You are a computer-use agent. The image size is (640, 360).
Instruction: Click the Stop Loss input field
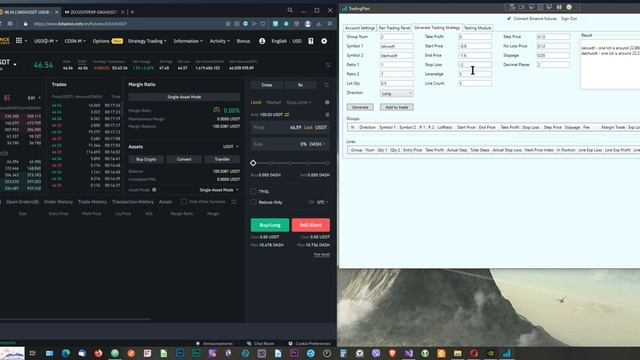(x=475, y=64)
